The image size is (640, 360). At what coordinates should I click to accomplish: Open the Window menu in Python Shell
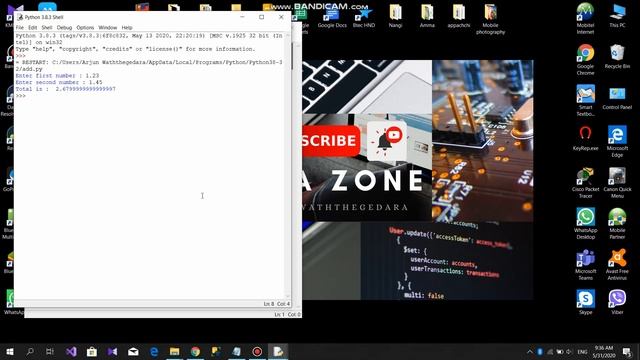(108, 27)
